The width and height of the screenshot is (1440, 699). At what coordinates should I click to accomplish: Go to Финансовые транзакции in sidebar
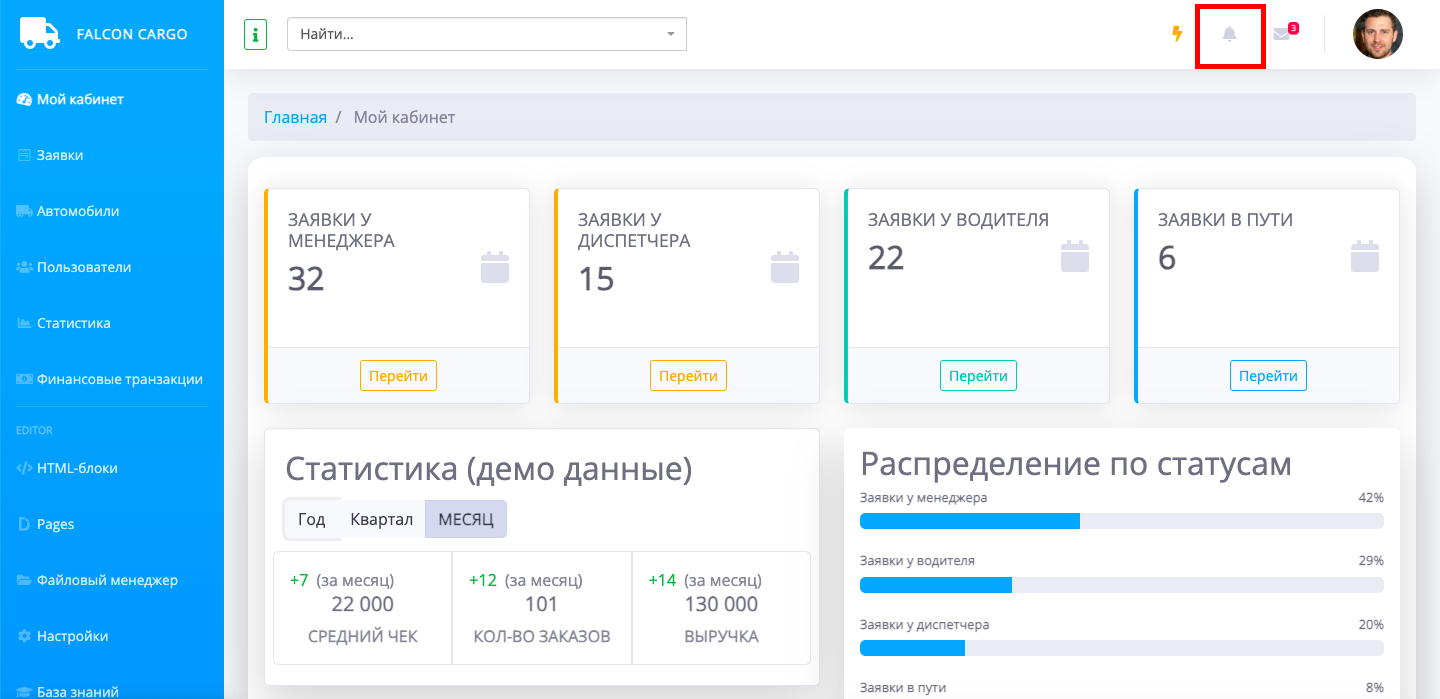coord(119,379)
